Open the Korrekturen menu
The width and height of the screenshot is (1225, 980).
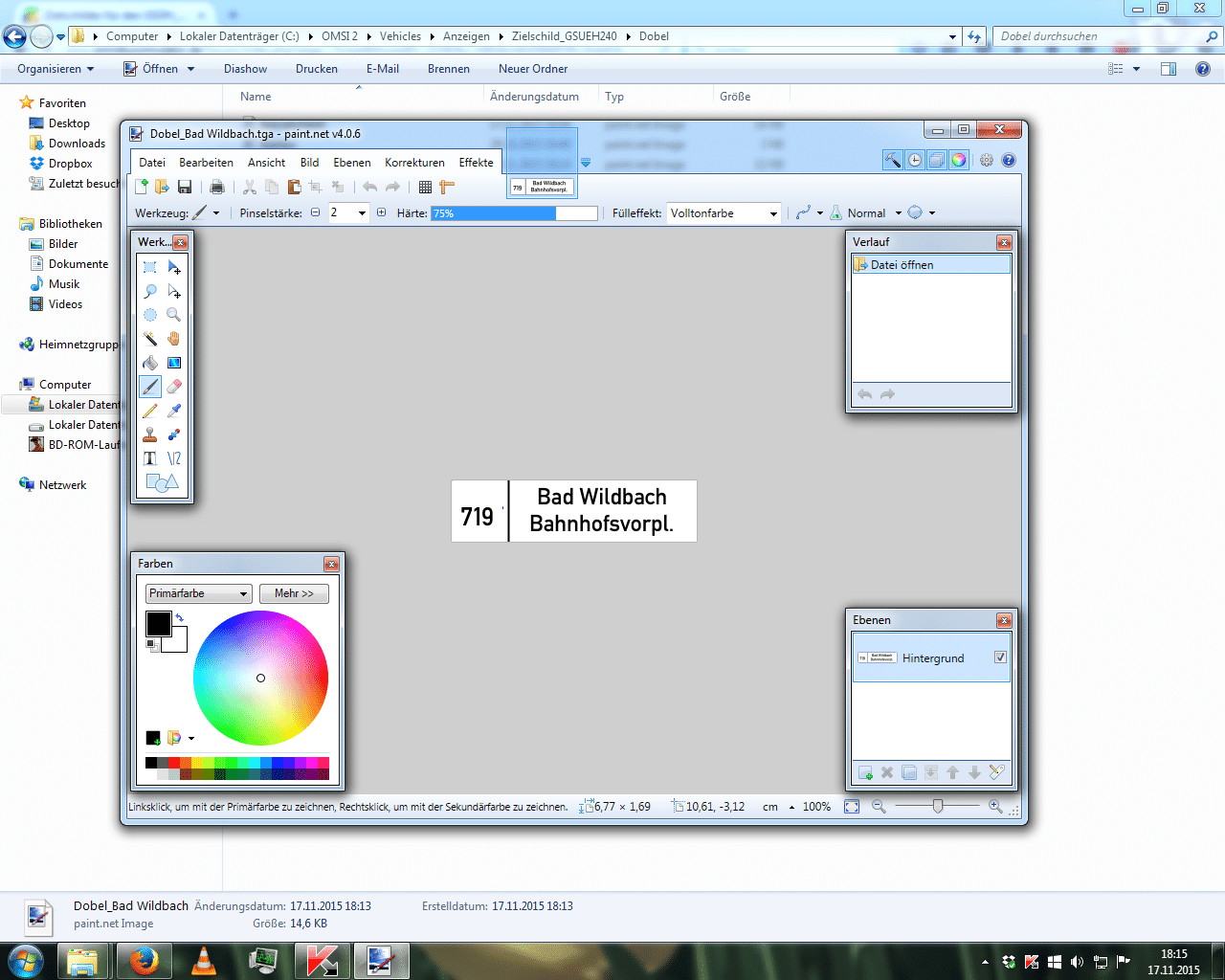pos(414,163)
